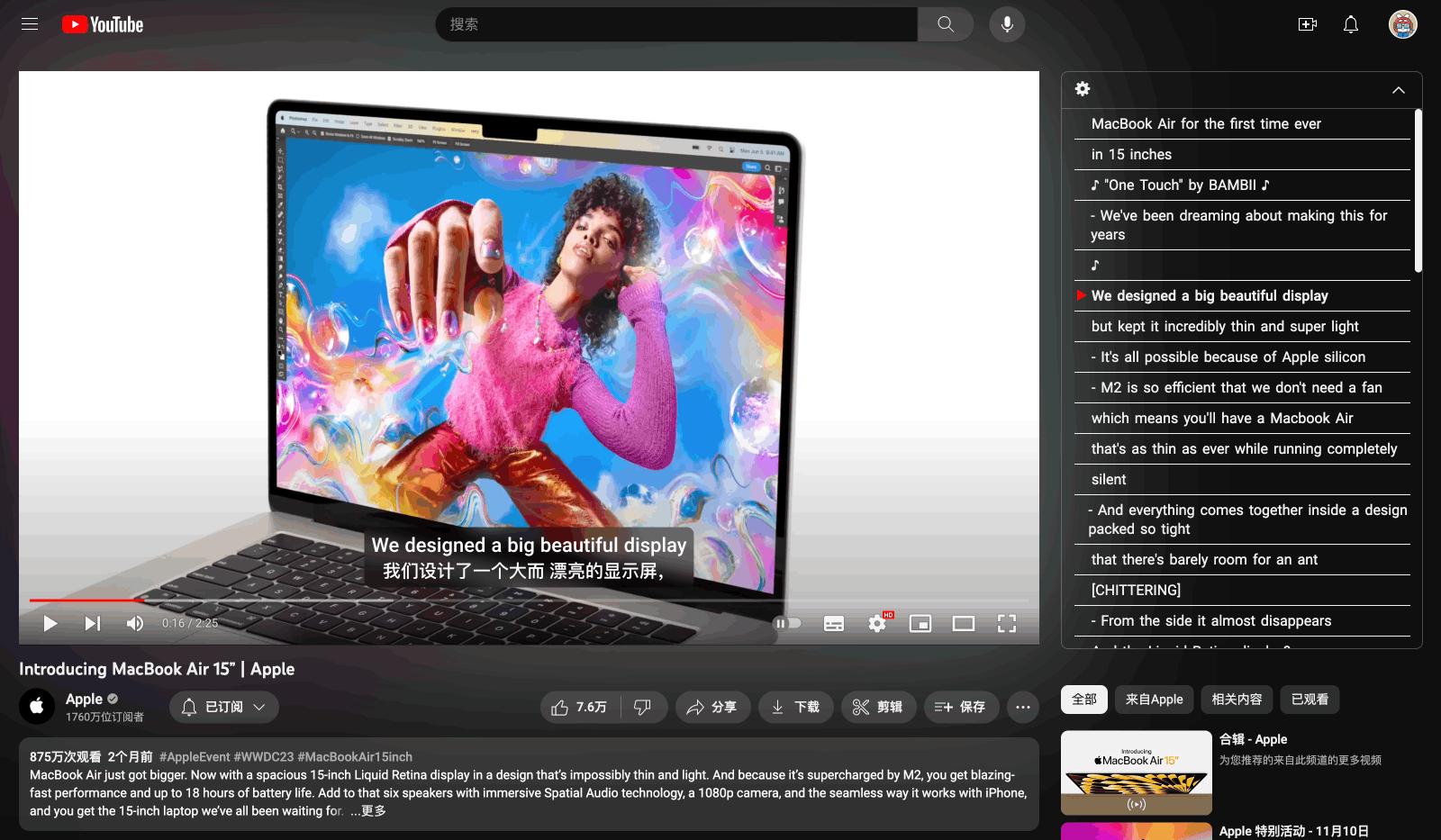Open the player settings gear
This screenshot has width=1441, height=840.
[877, 623]
